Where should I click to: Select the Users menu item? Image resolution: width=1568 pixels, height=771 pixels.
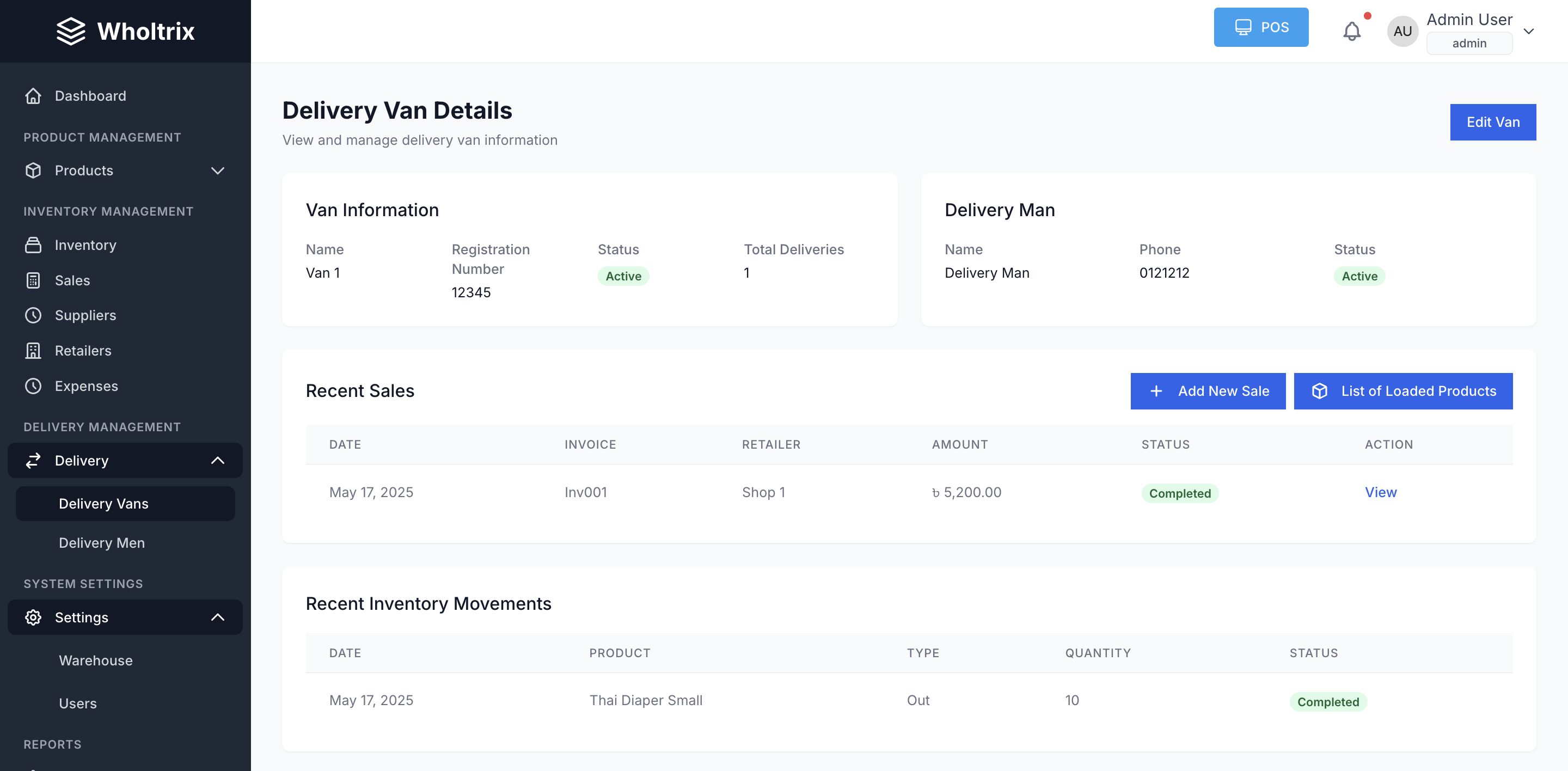78,703
